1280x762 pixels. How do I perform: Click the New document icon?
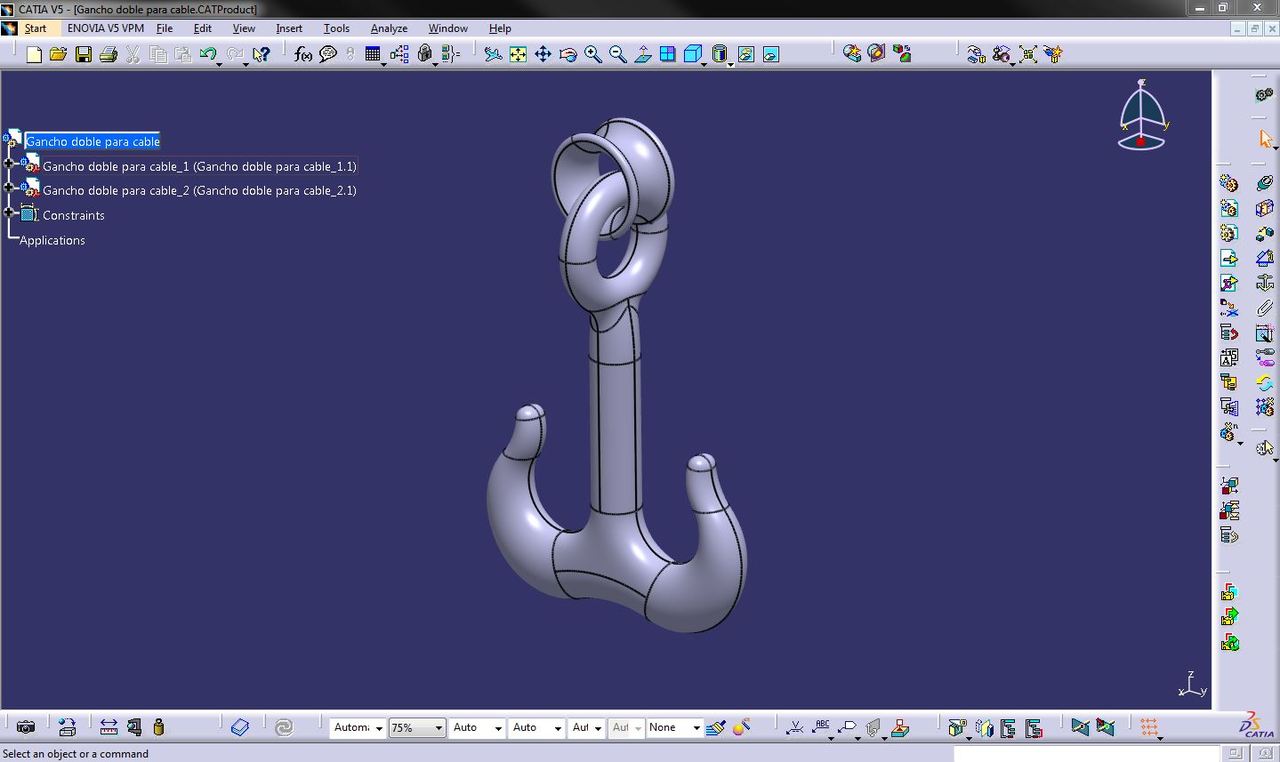click(x=34, y=54)
